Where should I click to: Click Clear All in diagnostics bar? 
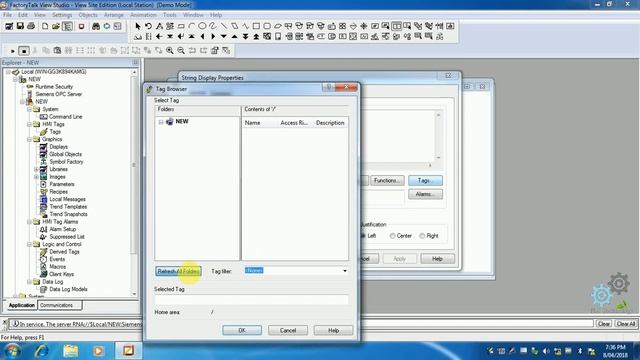pos(626,324)
